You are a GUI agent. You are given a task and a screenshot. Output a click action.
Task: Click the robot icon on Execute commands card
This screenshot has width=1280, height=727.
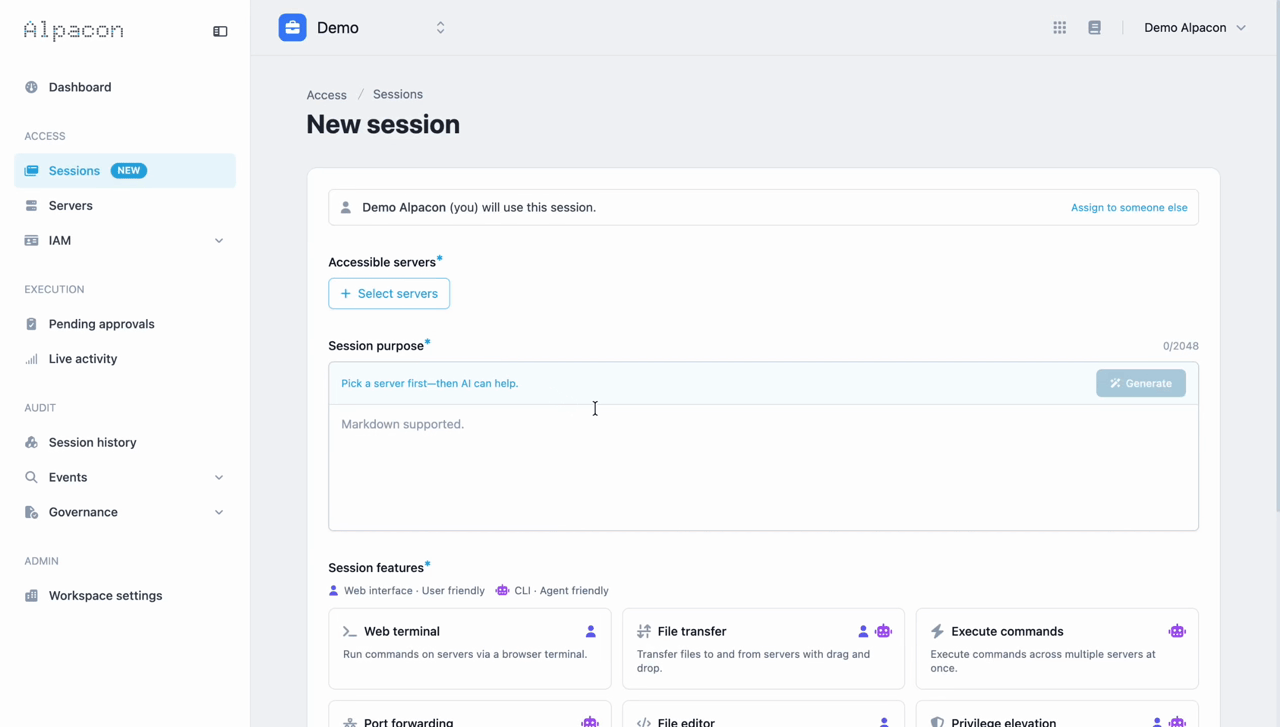(1177, 632)
